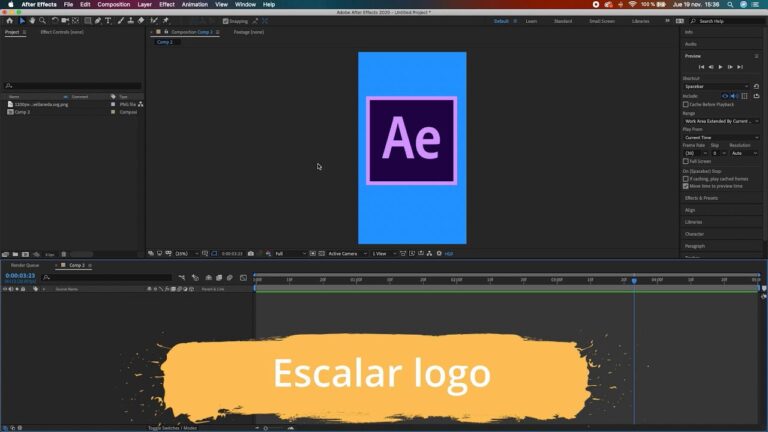Viewport: 768px width, 432px height.
Task: Select the Eraser tool
Action: point(141,21)
